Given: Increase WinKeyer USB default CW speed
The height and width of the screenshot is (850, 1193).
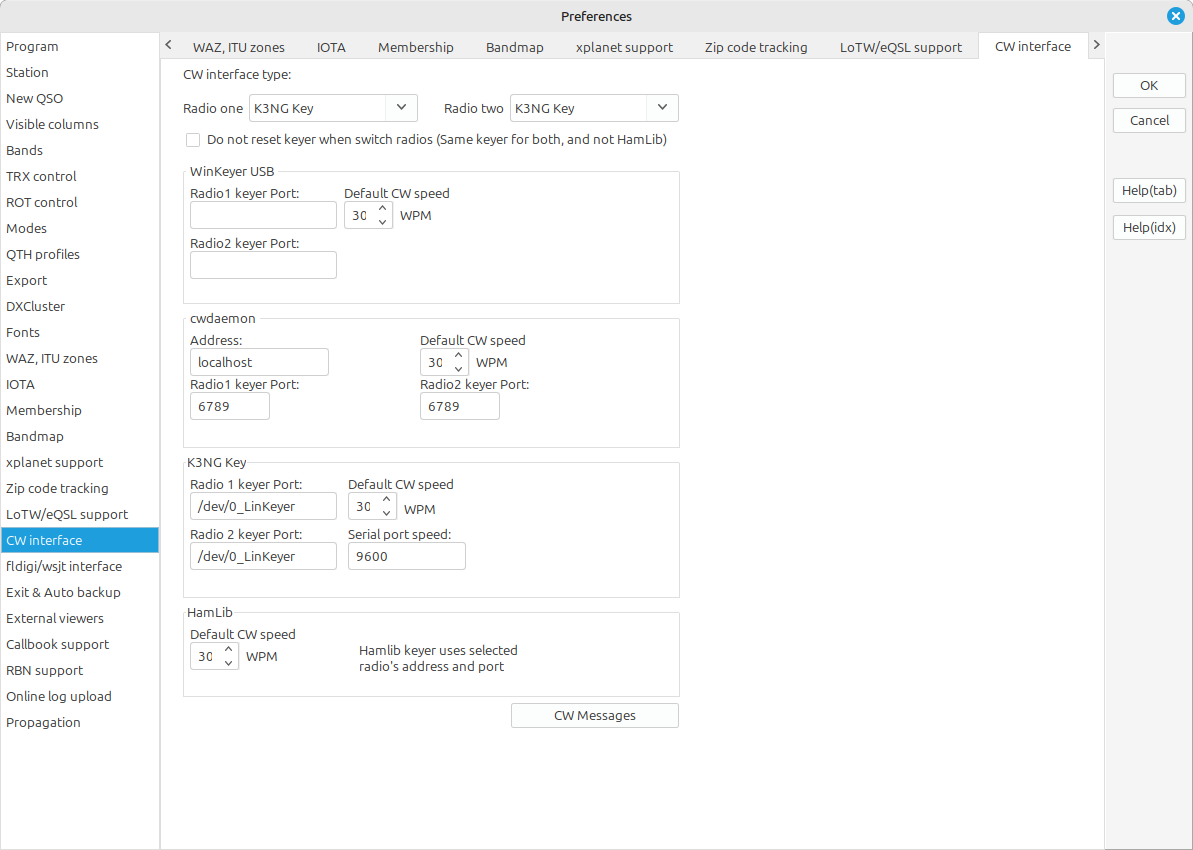Looking at the screenshot, I should point(383,209).
